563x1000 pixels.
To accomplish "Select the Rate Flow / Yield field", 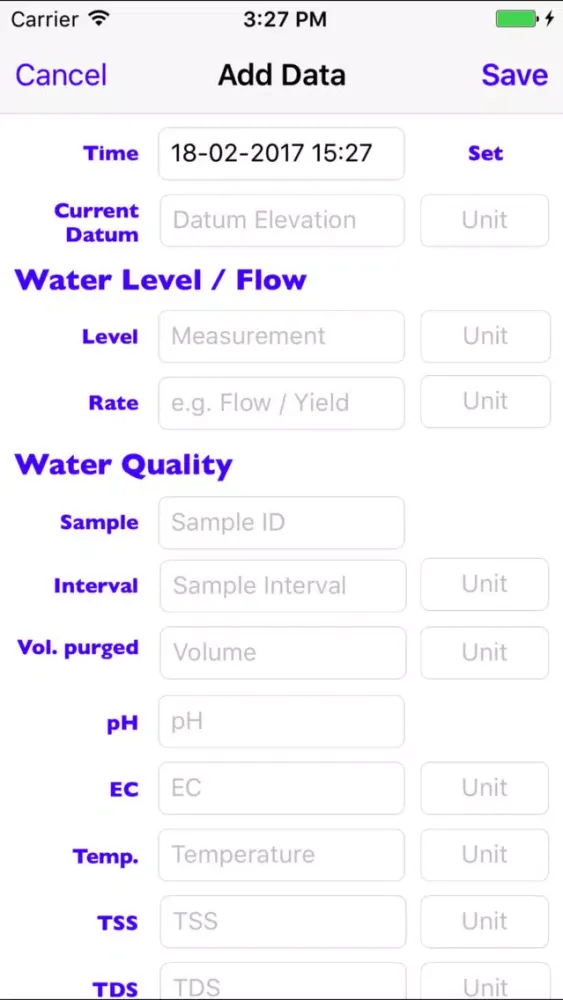I will click(x=281, y=403).
